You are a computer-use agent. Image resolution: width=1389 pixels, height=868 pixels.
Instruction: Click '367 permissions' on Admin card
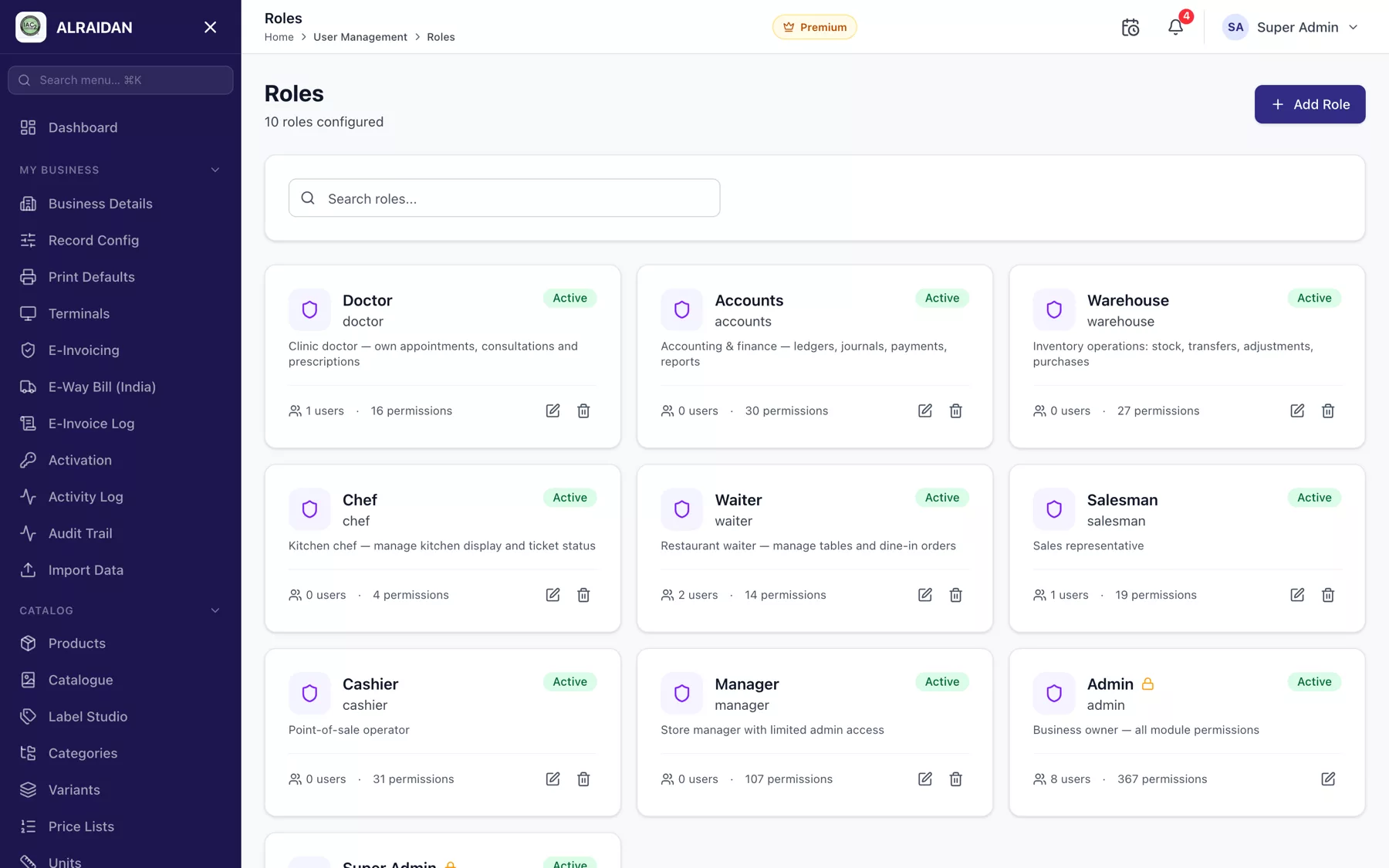pos(1162,779)
